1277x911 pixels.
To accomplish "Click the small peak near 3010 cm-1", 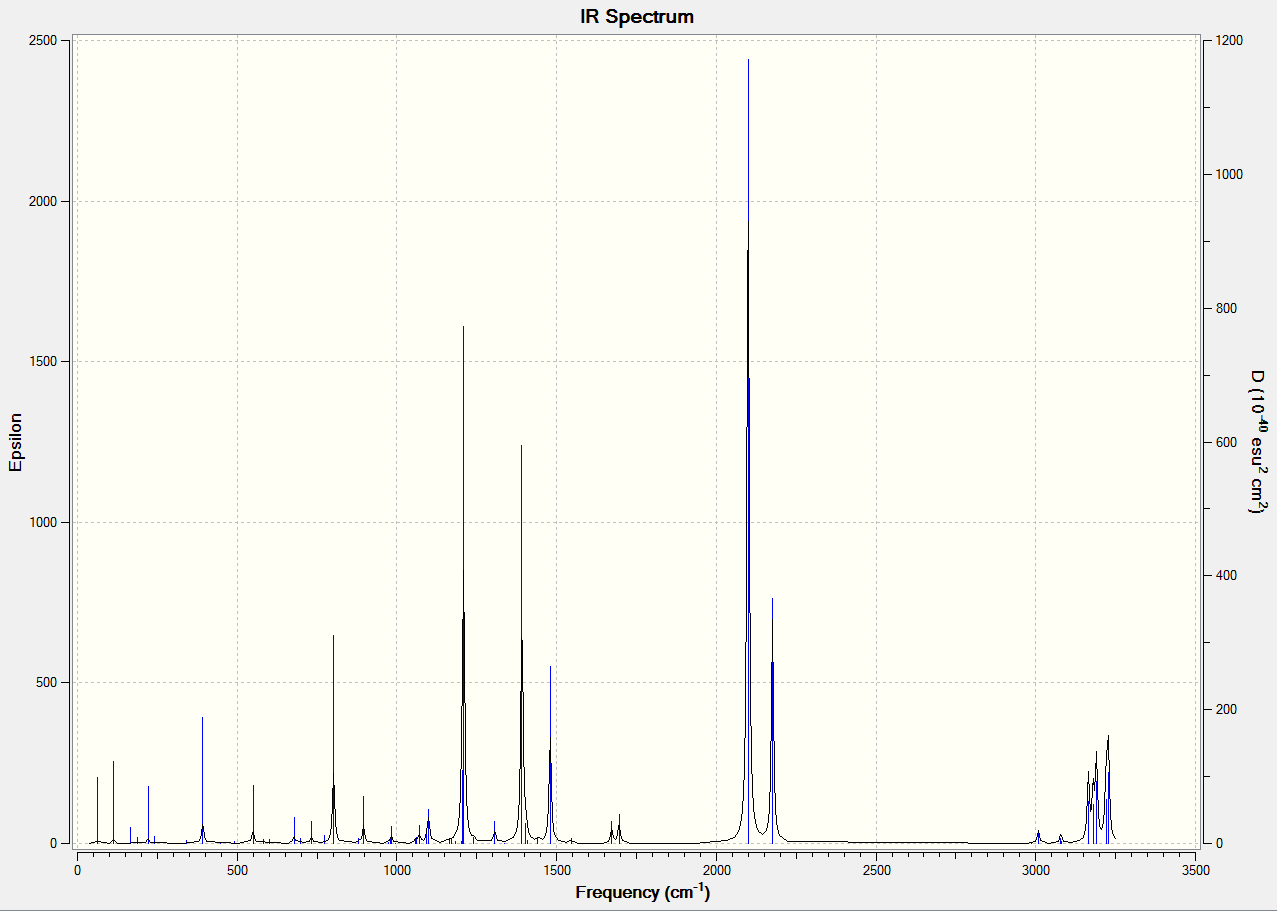I will click(x=1038, y=836).
